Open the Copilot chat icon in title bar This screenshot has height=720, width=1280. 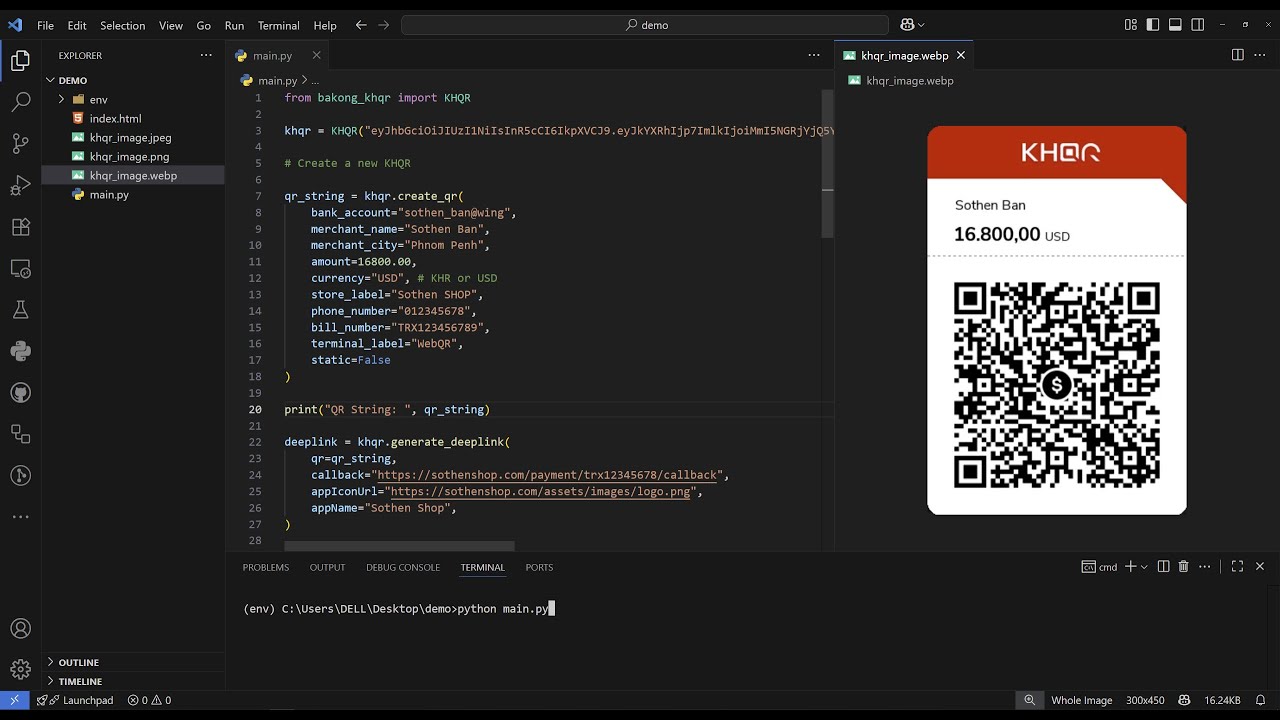coord(907,25)
